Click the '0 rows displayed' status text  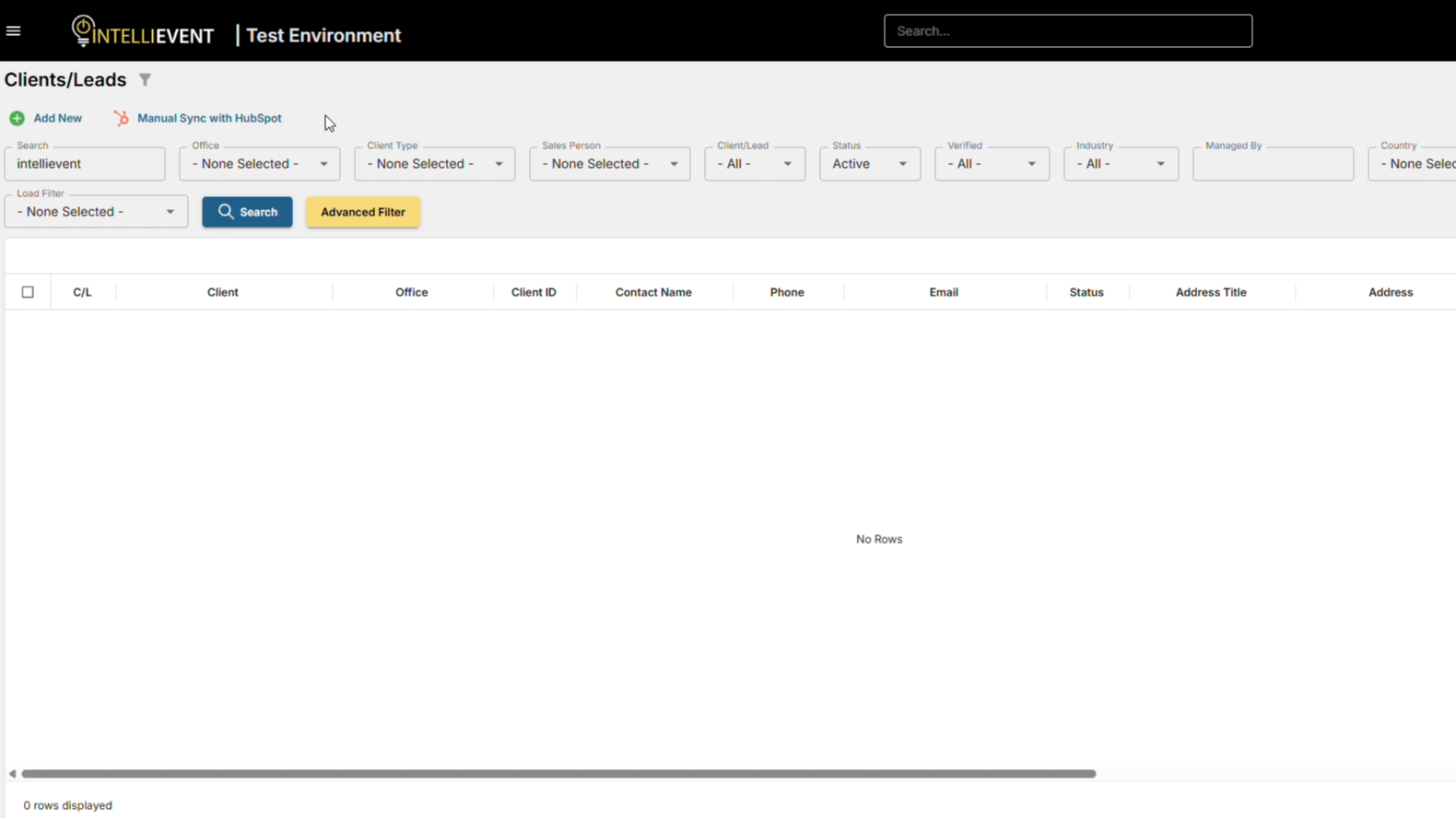68,806
